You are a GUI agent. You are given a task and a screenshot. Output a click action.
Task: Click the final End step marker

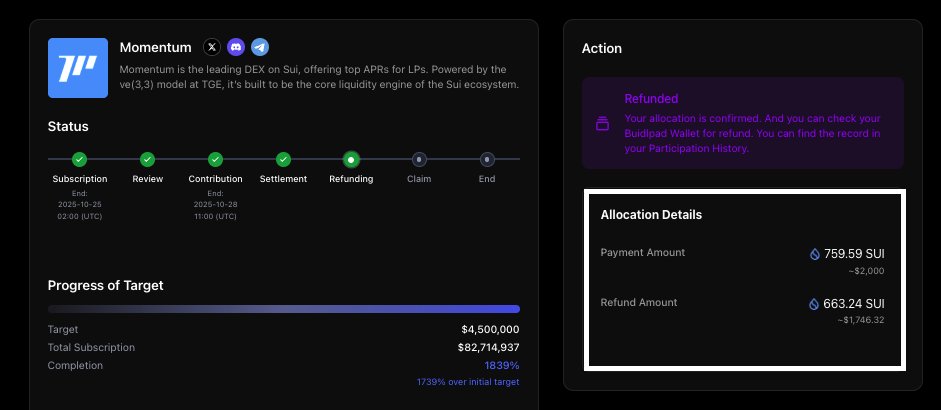coord(486,159)
